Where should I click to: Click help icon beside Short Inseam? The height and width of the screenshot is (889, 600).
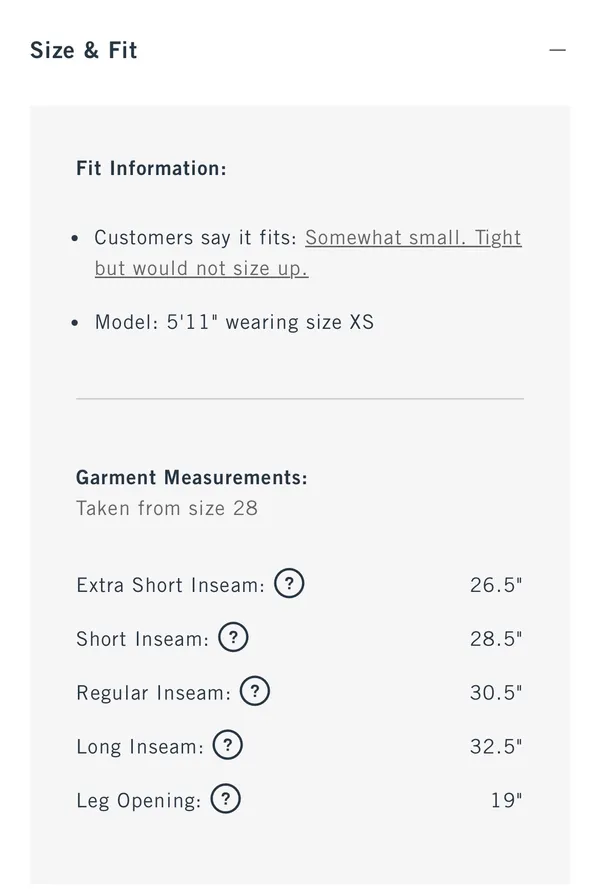tap(233, 637)
